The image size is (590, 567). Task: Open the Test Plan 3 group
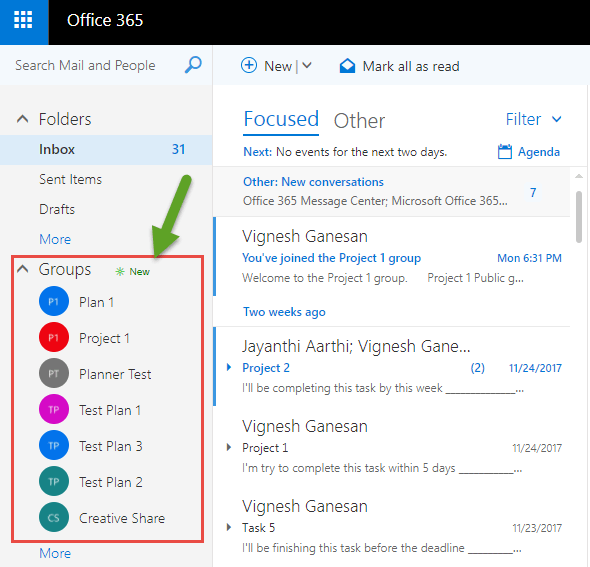coord(111,446)
